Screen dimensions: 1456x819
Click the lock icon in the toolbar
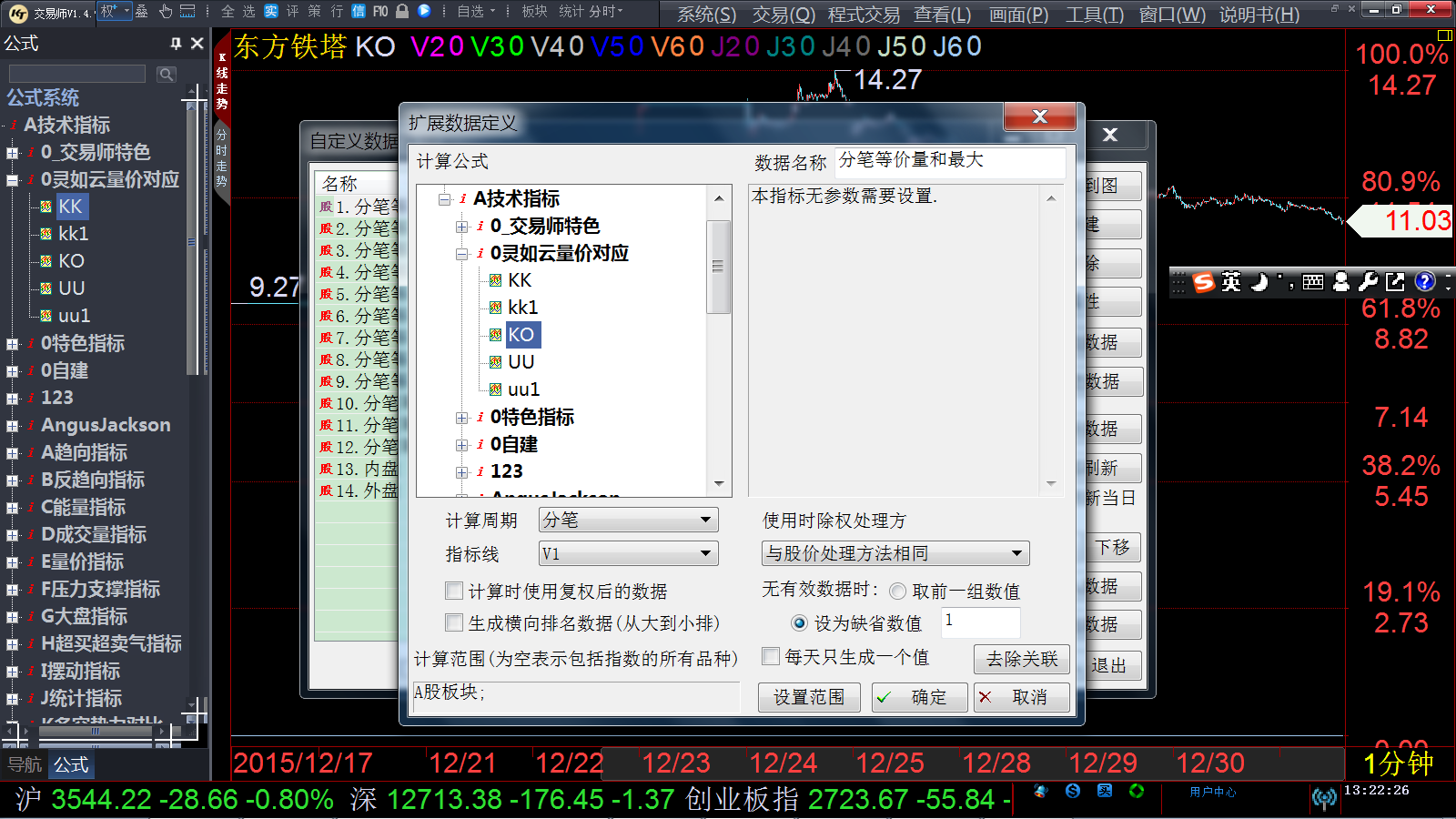(x=403, y=12)
